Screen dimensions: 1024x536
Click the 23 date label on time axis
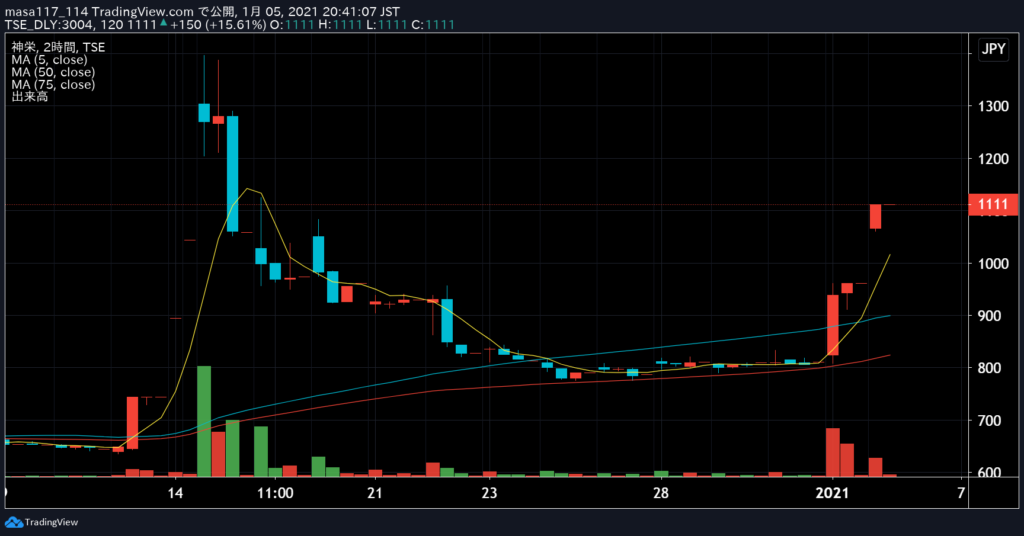[489, 493]
